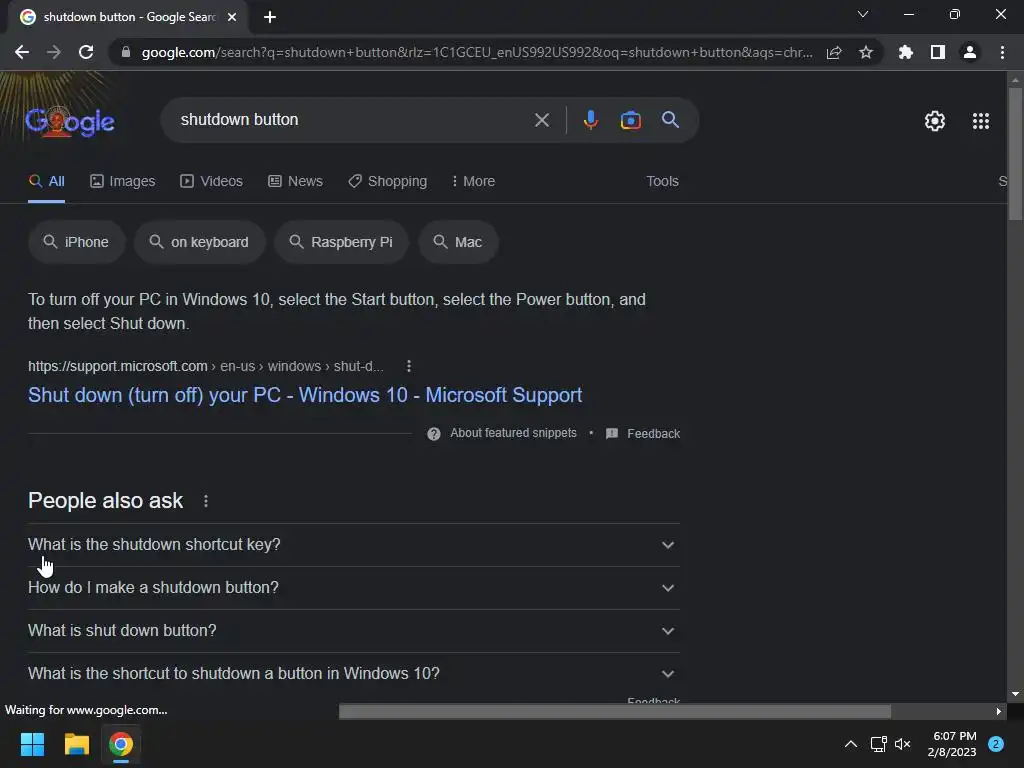Image resolution: width=1024 pixels, height=768 pixels.
Task: Click Chrome icon in taskbar
Action: pos(121,744)
